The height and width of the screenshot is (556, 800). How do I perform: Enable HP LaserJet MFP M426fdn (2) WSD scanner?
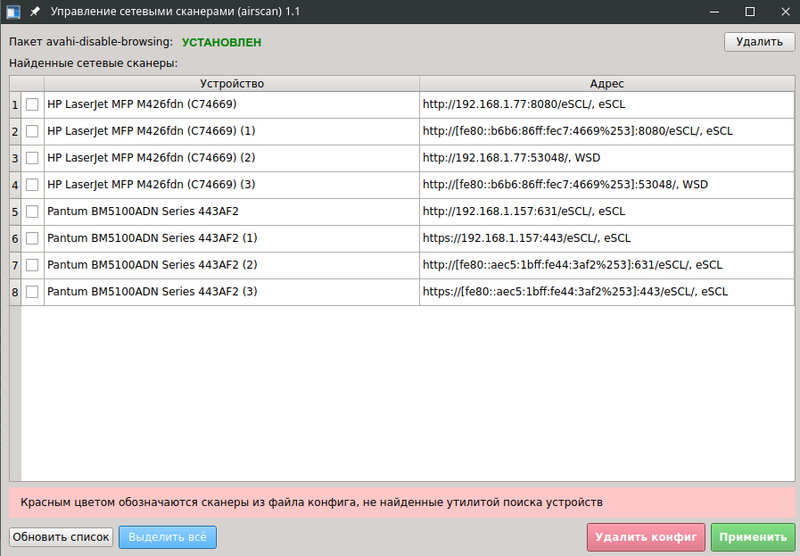click(x=32, y=158)
